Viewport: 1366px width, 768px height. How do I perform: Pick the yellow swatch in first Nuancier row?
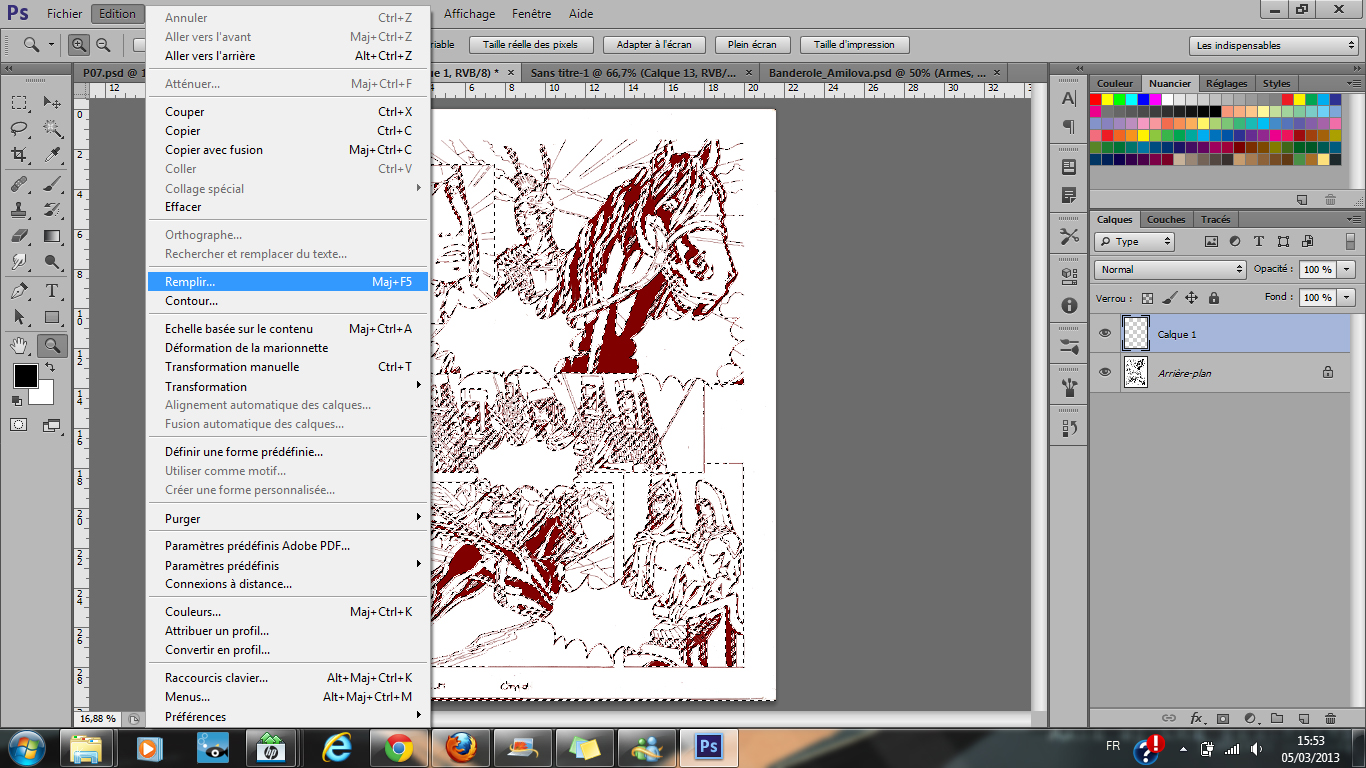(x=1107, y=99)
